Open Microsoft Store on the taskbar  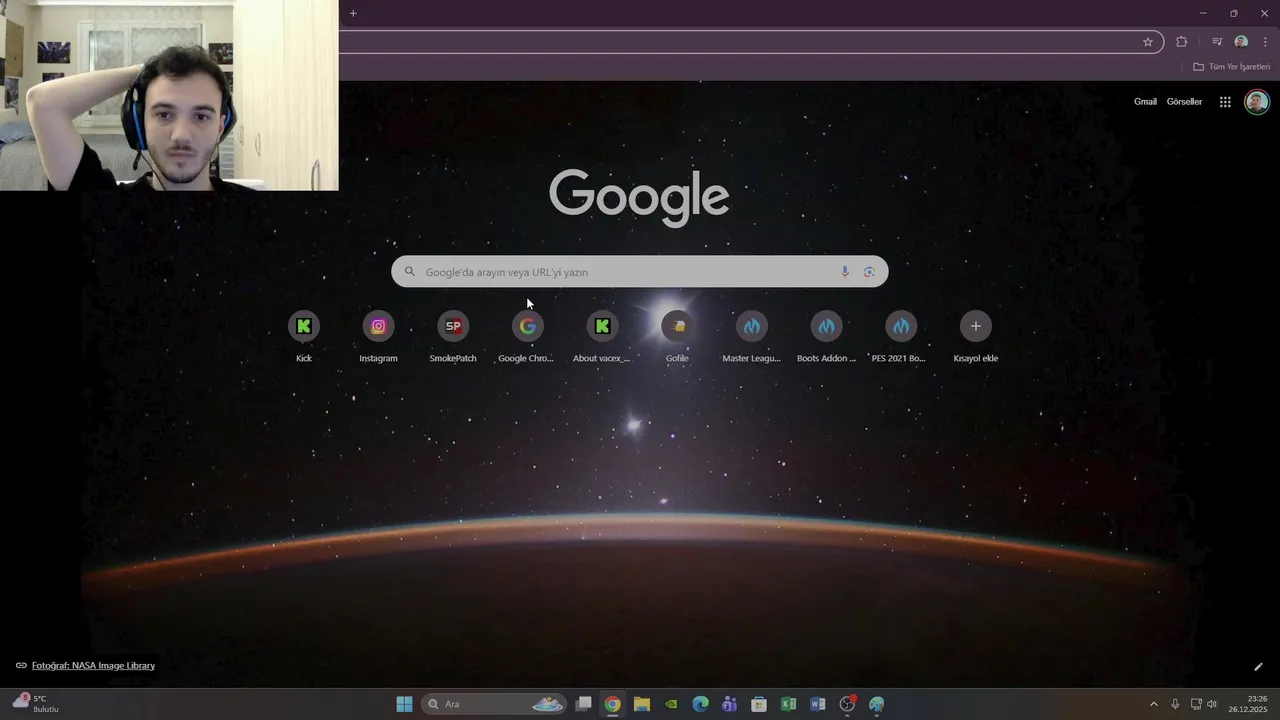point(759,704)
